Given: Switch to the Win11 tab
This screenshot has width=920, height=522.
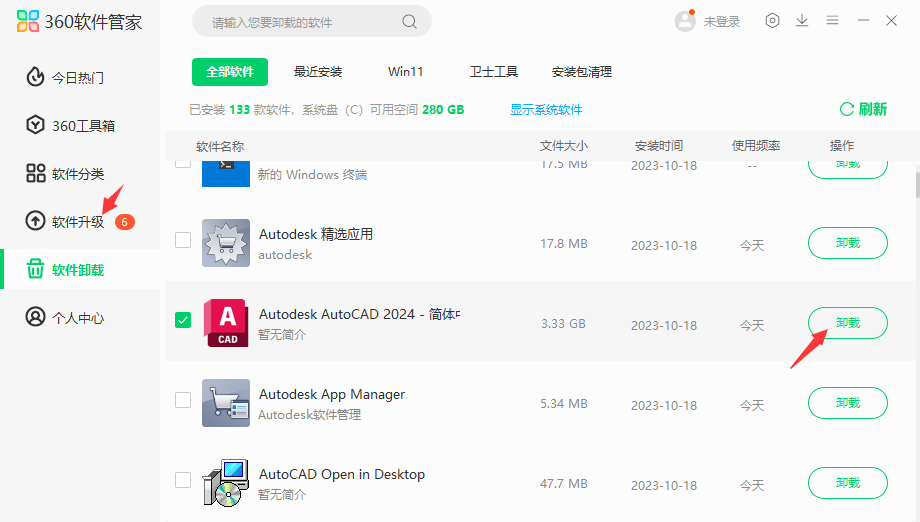Looking at the screenshot, I should [405, 72].
